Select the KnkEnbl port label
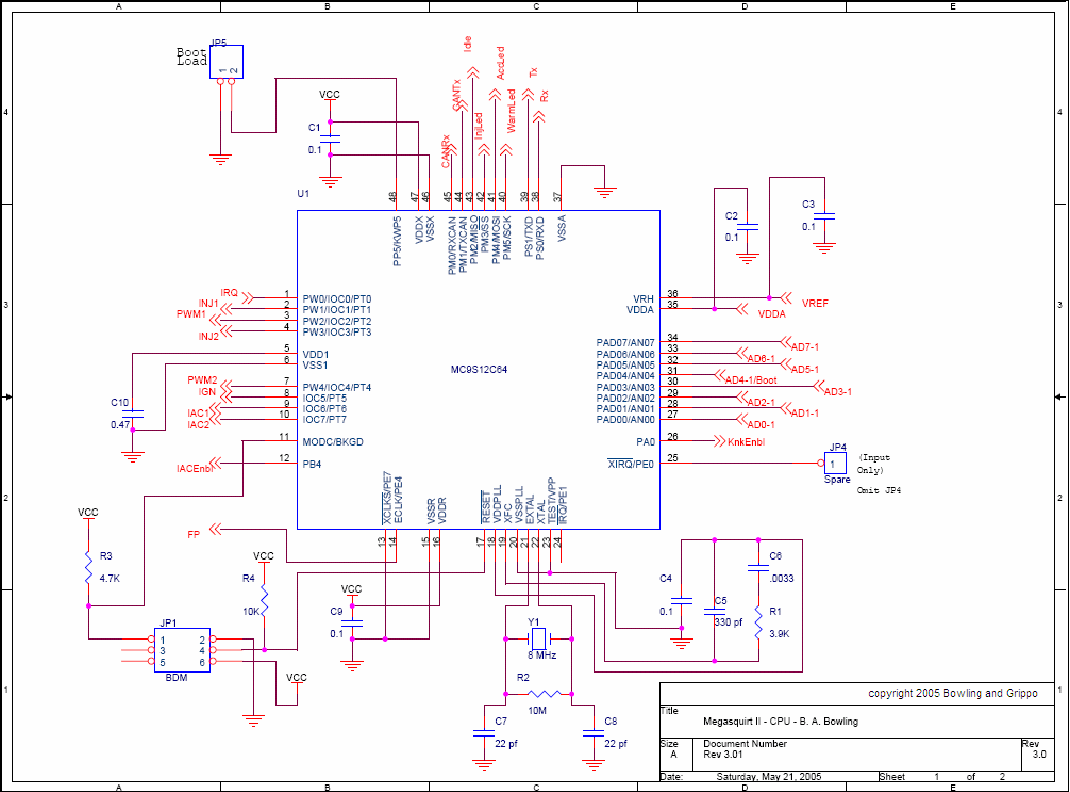This screenshot has height=792, width=1070. pyautogui.click(x=745, y=441)
